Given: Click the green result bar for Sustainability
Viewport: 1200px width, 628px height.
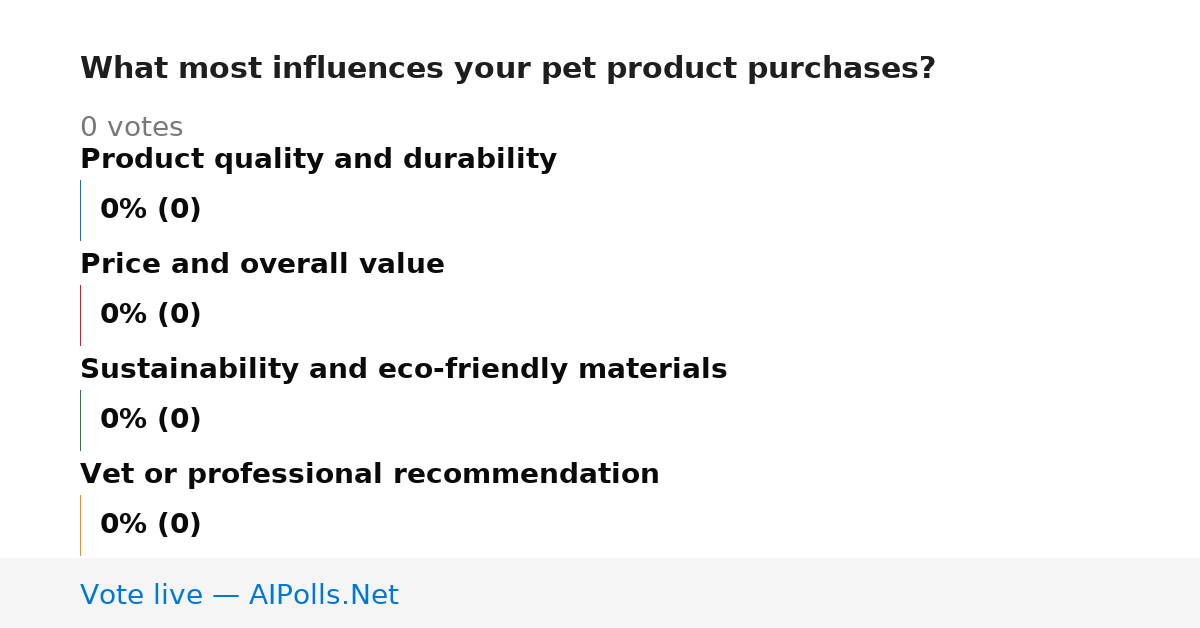Looking at the screenshot, I should coord(81,420).
